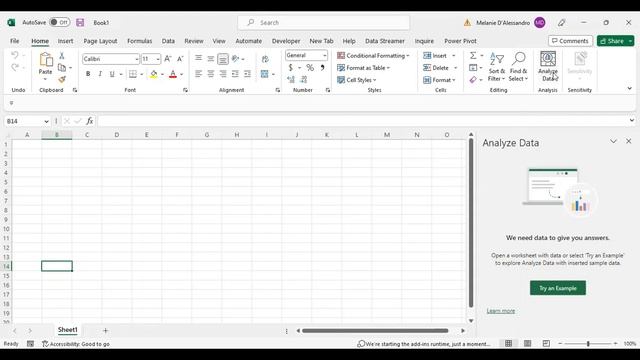Click the Paste clipboard icon
Viewport: 640px width, 360px height.
click(46, 60)
